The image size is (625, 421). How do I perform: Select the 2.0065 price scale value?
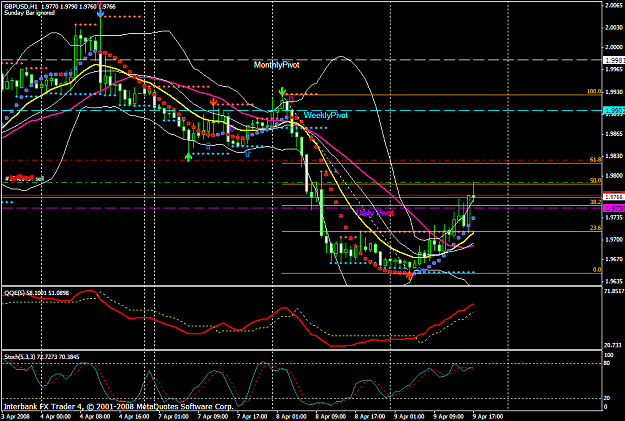tap(614, 5)
